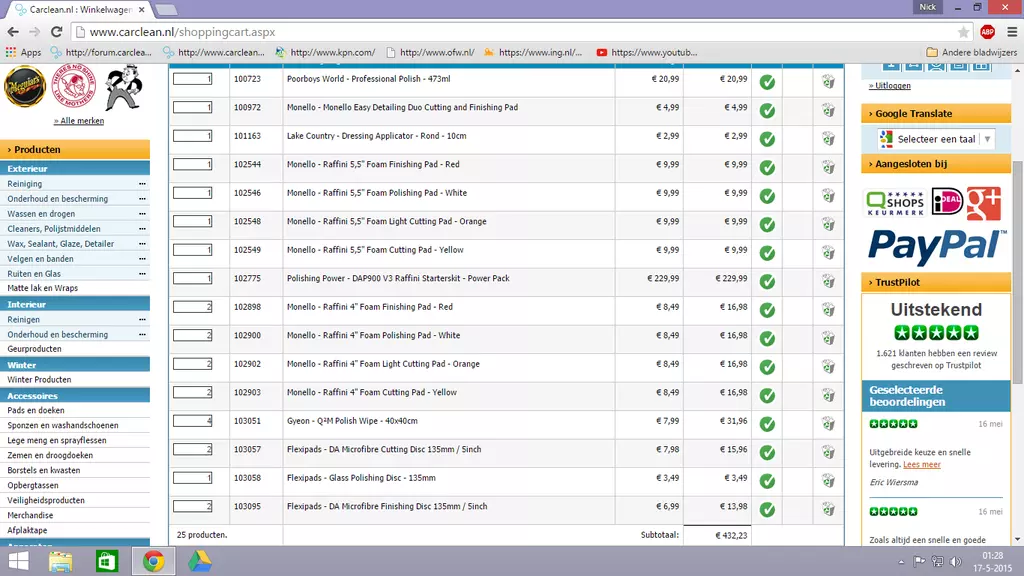Open a new browser tab
The width and height of the screenshot is (1024, 576).
(166, 10)
